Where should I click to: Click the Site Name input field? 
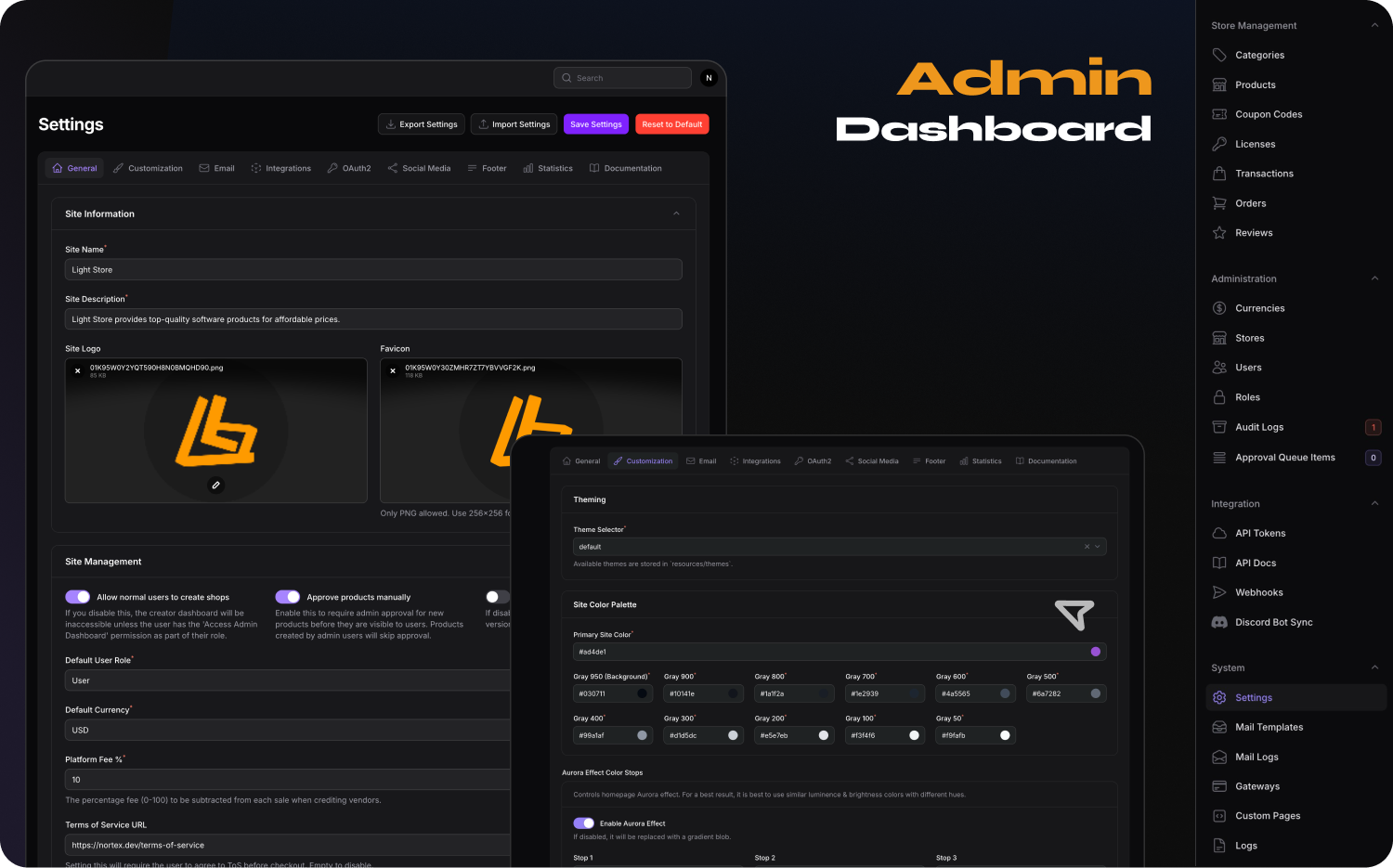click(373, 270)
